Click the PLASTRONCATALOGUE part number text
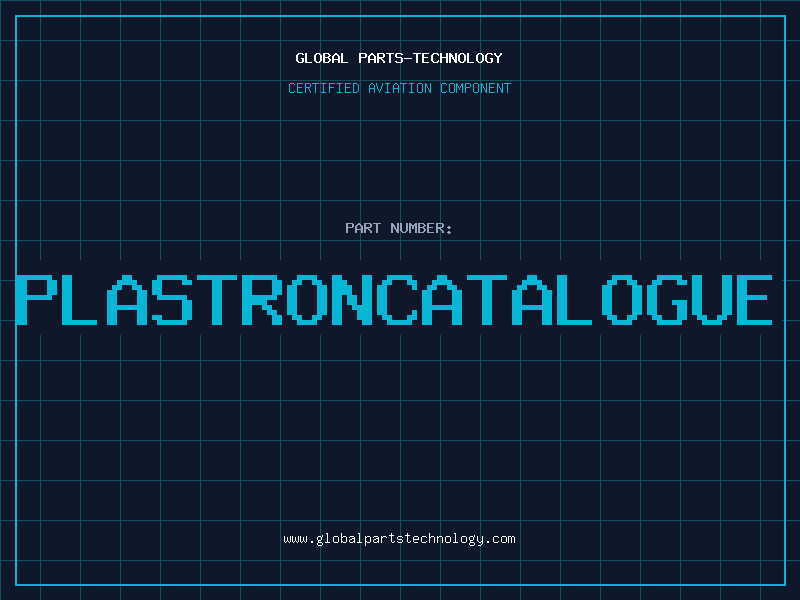Viewport: 800px width, 600px height. [x=394, y=300]
